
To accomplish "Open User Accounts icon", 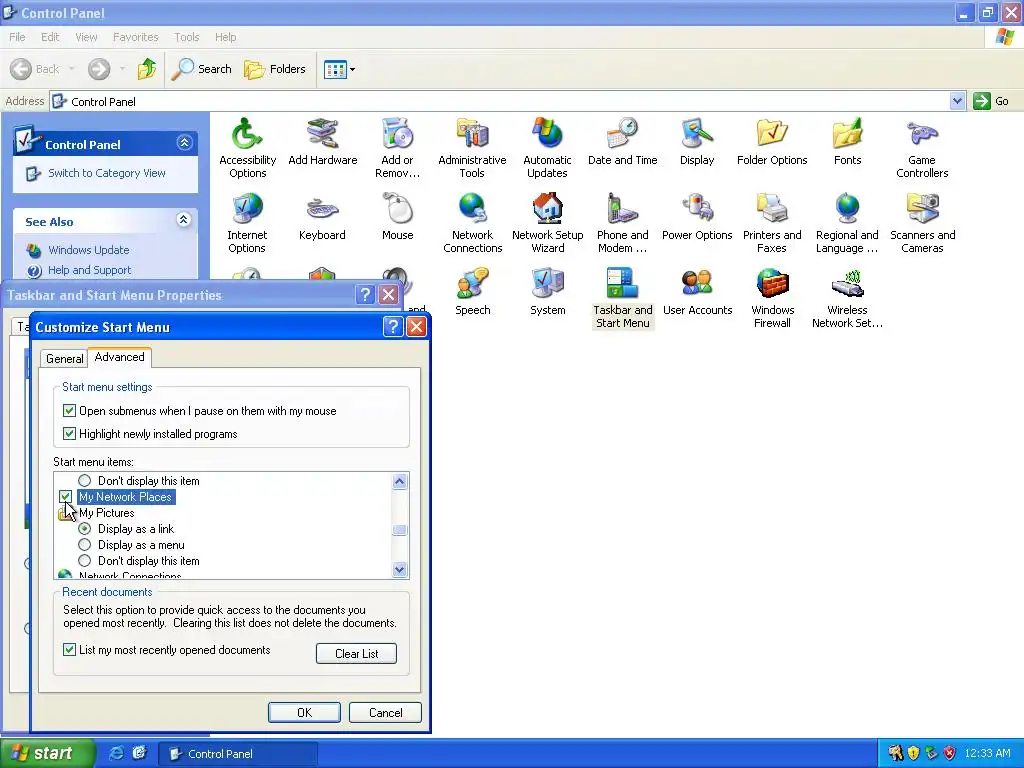I will click(697, 292).
